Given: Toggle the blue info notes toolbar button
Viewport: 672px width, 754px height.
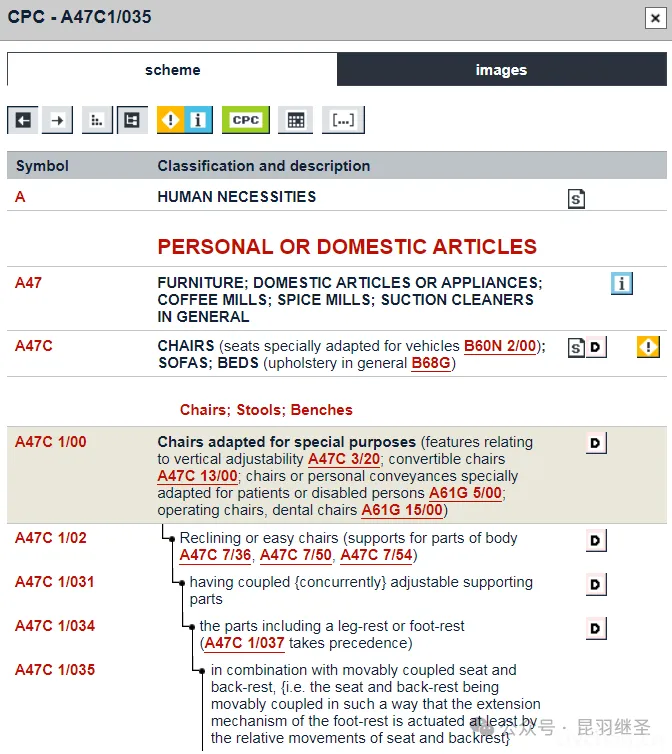Looking at the screenshot, I should (x=198, y=120).
